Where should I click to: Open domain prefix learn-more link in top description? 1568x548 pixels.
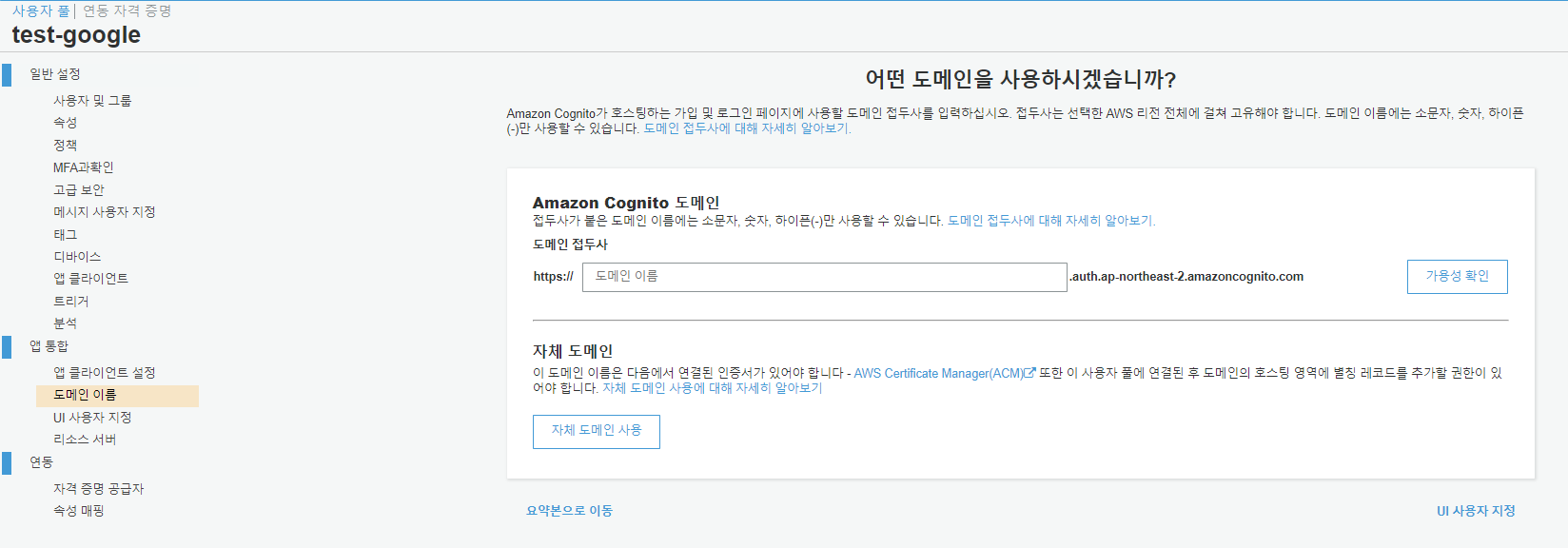(x=747, y=128)
